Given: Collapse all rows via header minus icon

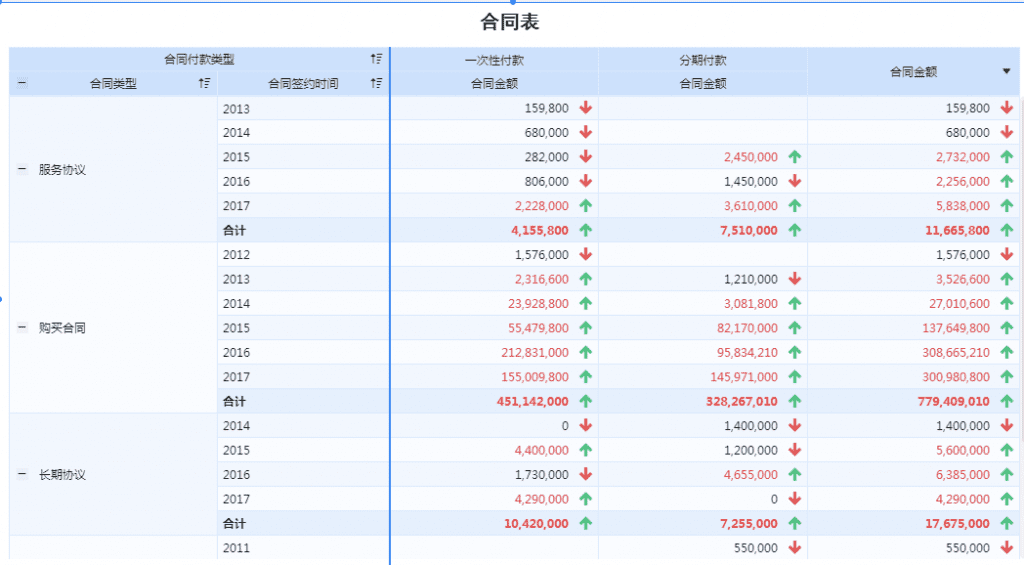Looking at the screenshot, I should point(22,83).
